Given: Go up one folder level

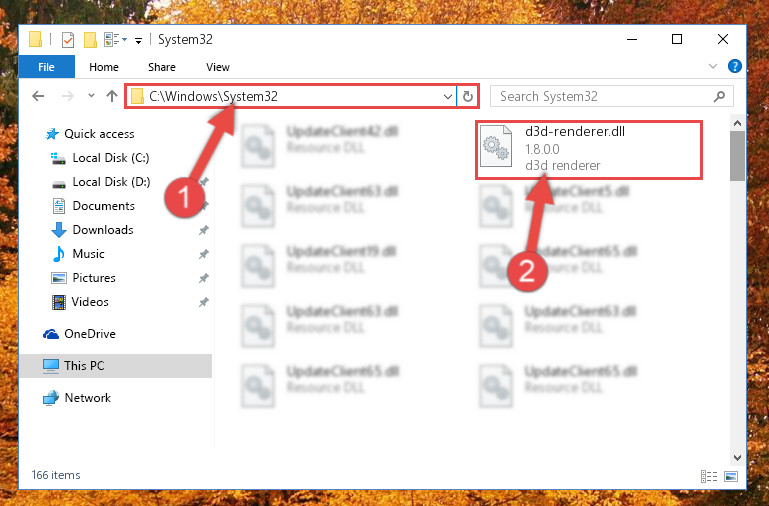Looking at the screenshot, I should pyautogui.click(x=112, y=96).
